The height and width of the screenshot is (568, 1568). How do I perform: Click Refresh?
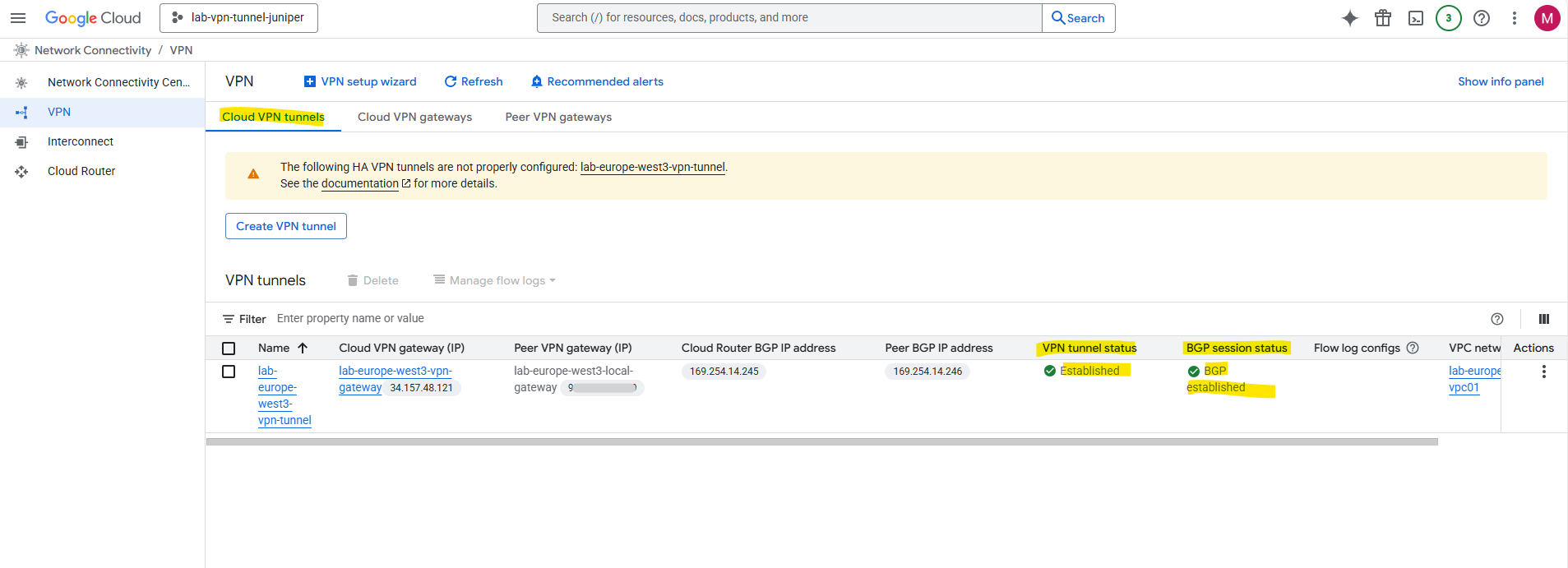pos(474,81)
